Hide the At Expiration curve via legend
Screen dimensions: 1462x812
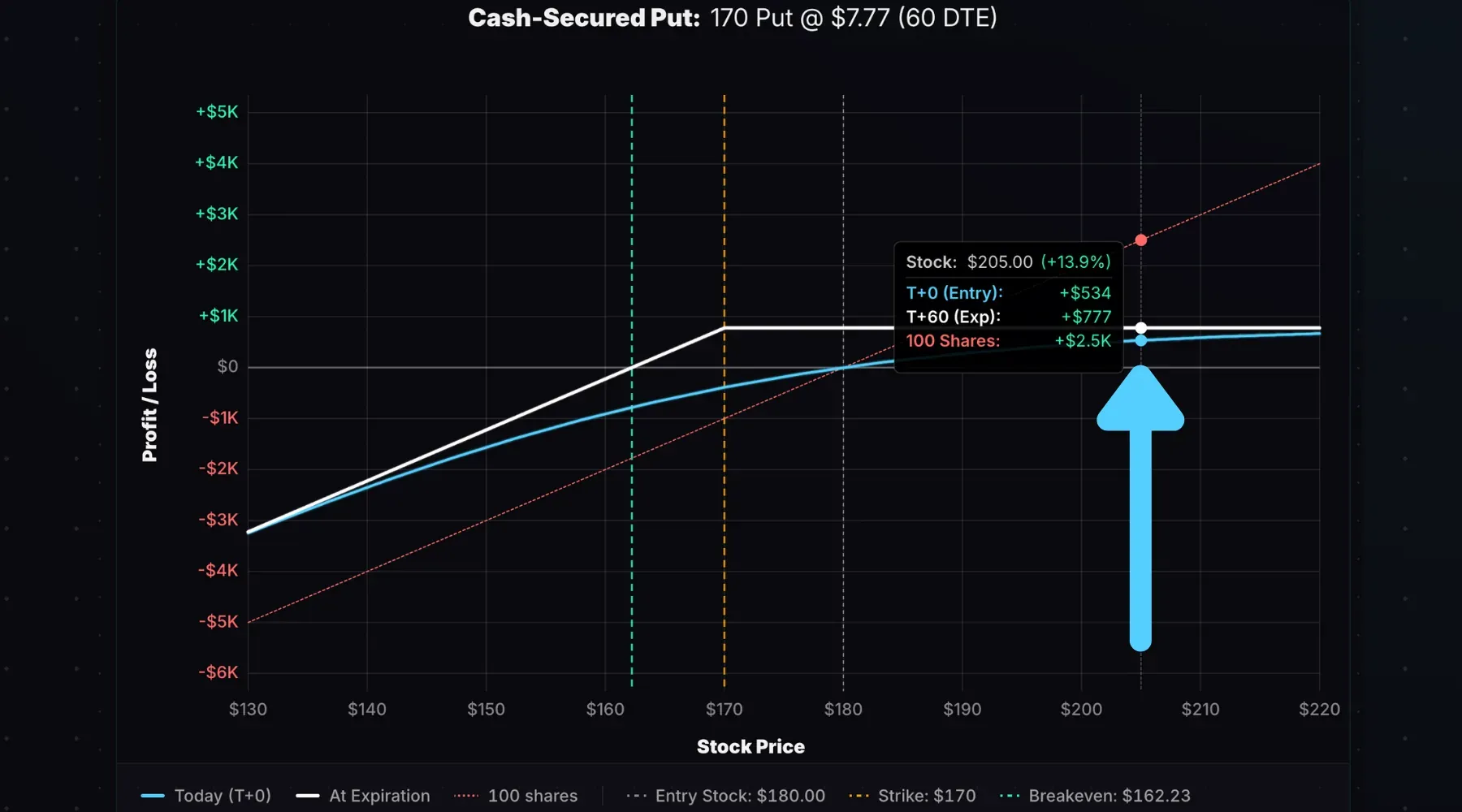[x=378, y=796]
